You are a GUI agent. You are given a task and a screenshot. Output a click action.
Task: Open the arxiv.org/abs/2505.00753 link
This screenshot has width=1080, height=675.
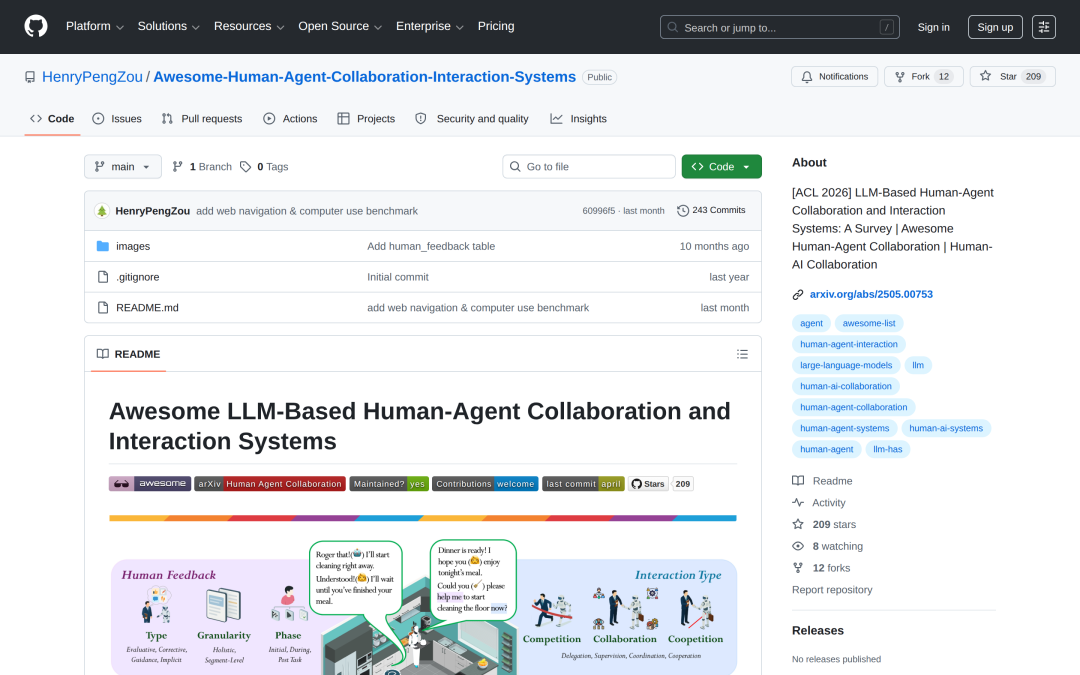(x=871, y=294)
